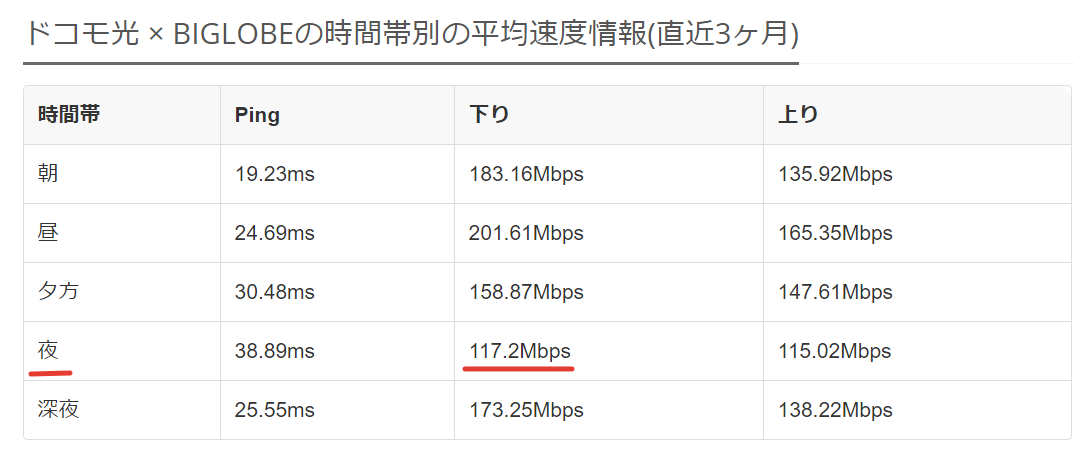The image size is (1086, 454).
Task: Select the 173.25Mbps download cell
Action: 526,410
